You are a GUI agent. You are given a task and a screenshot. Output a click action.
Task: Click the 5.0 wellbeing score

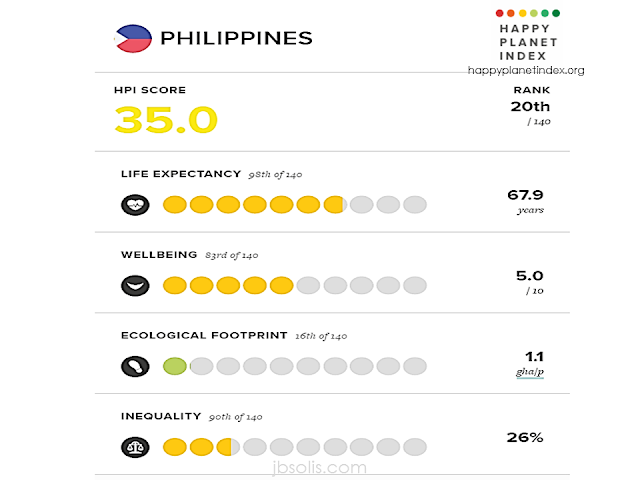pos(529,275)
